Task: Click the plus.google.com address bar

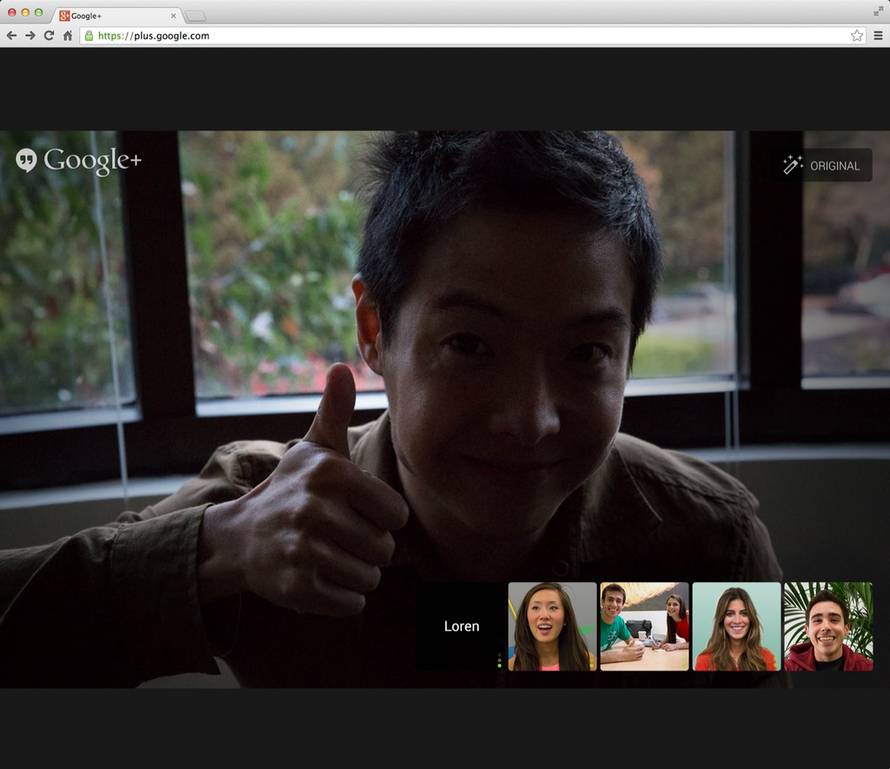Action: [x=470, y=35]
